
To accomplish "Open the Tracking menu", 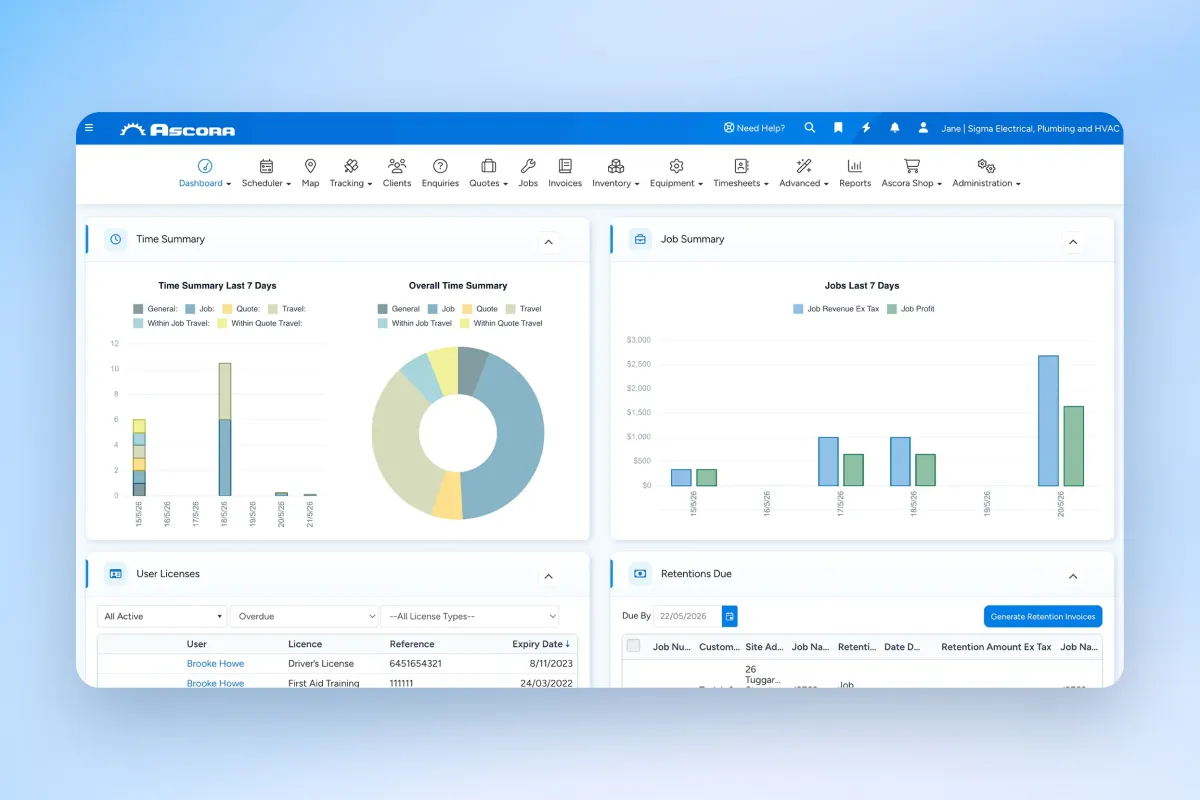I will coord(351,173).
